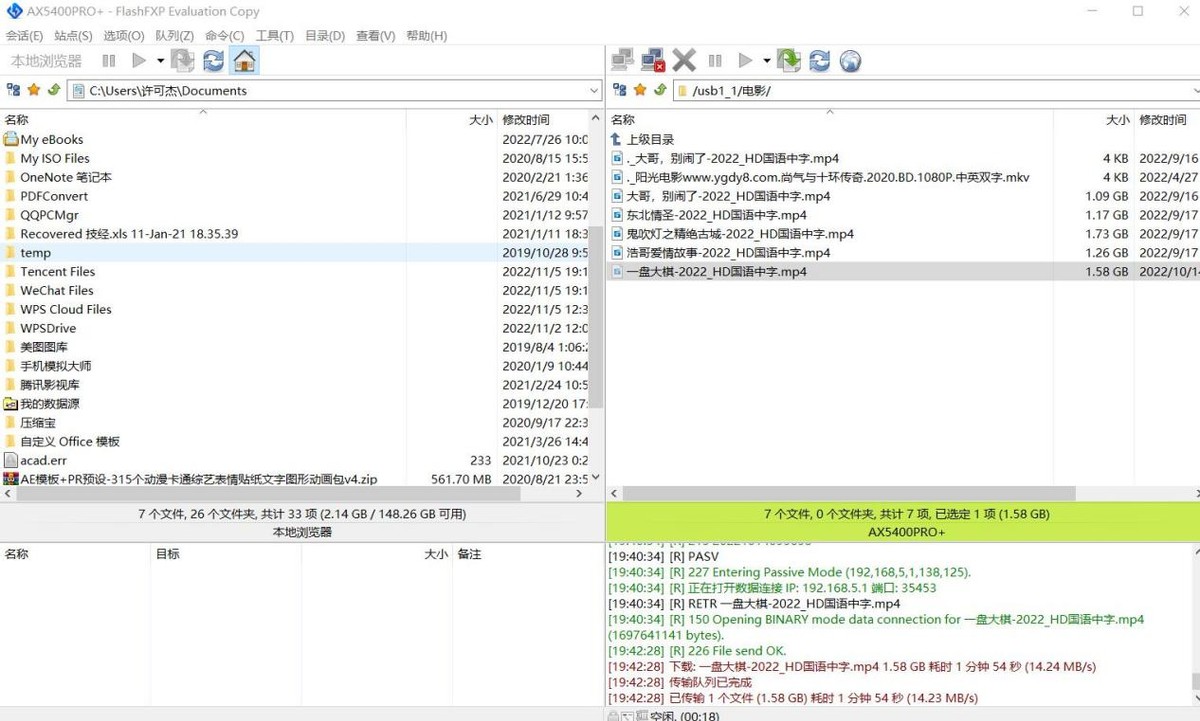Open the 工具(T) menu
The height and width of the screenshot is (721, 1200).
[x=272, y=35]
